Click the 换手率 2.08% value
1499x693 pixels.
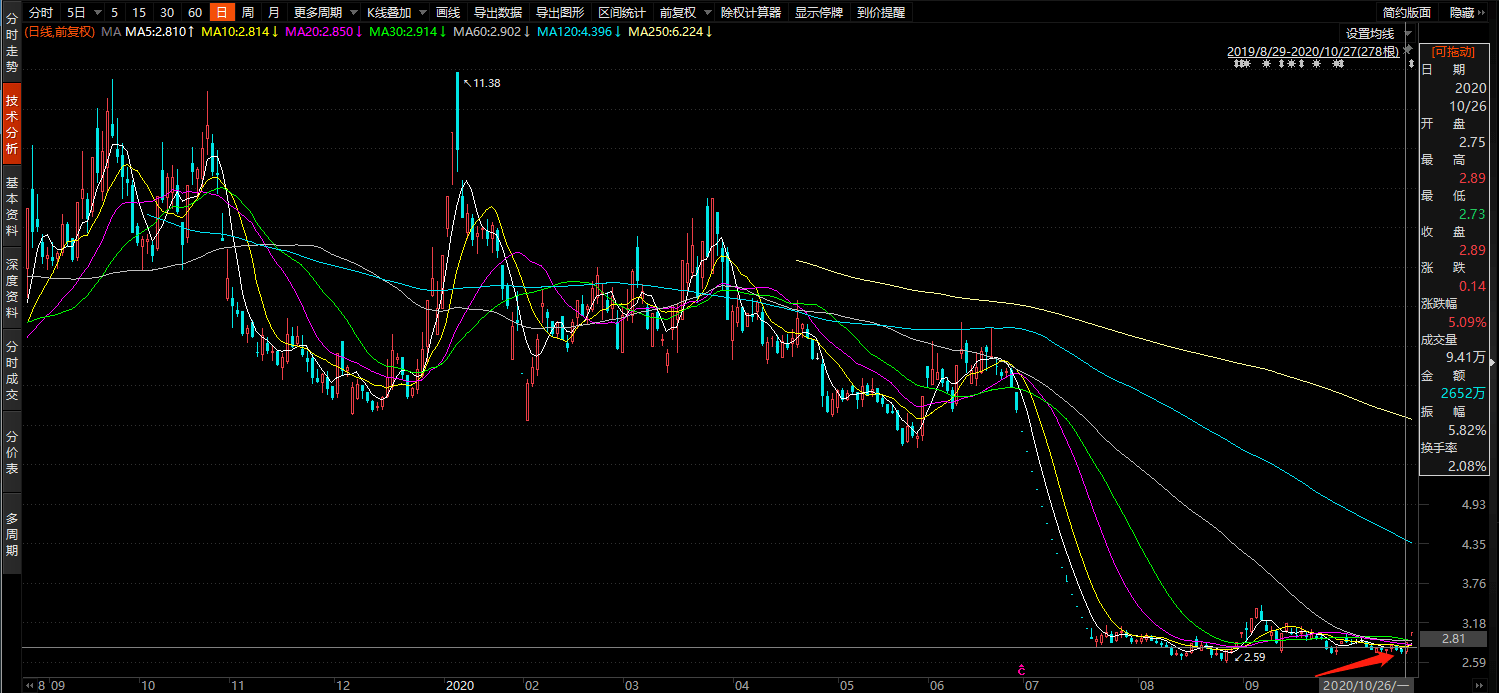click(1467, 467)
